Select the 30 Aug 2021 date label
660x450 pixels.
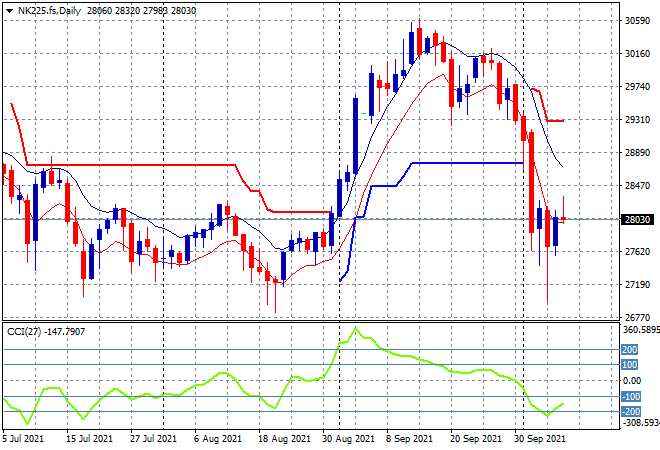coord(349,438)
